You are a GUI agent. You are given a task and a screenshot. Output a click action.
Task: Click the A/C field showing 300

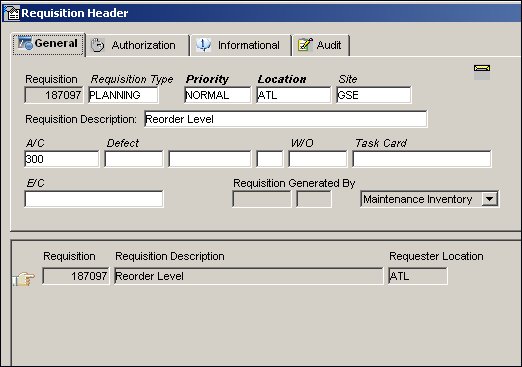point(62,159)
